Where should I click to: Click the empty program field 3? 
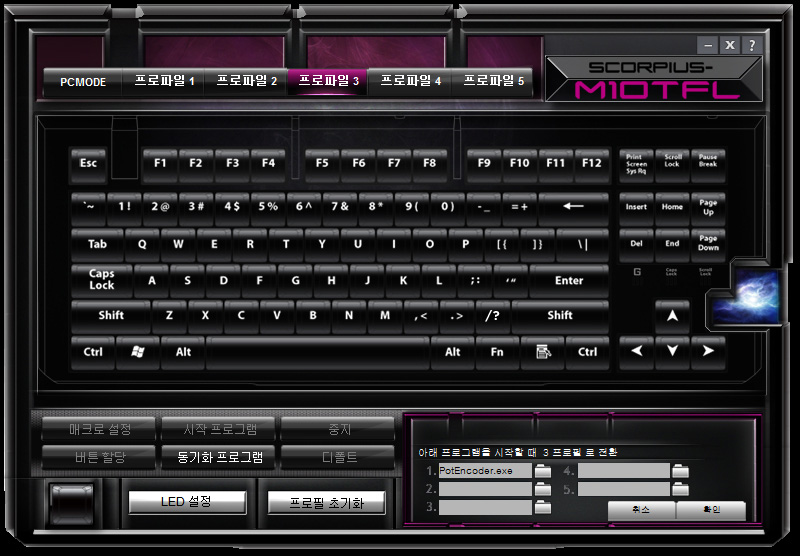click(485, 508)
